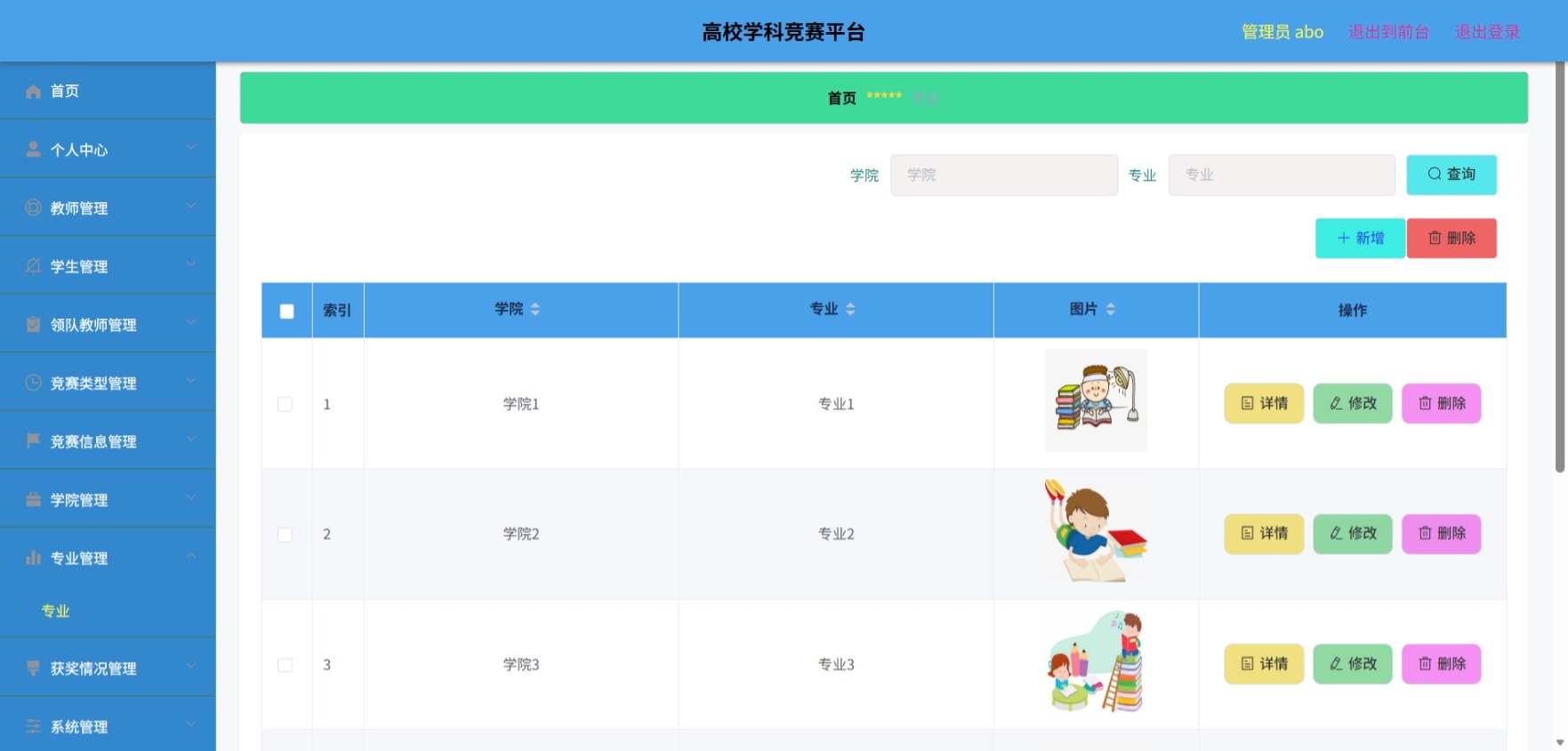Click the bar chart icon beside 专业管理
The image size is (1568, 751).
(x=33, y=558)
